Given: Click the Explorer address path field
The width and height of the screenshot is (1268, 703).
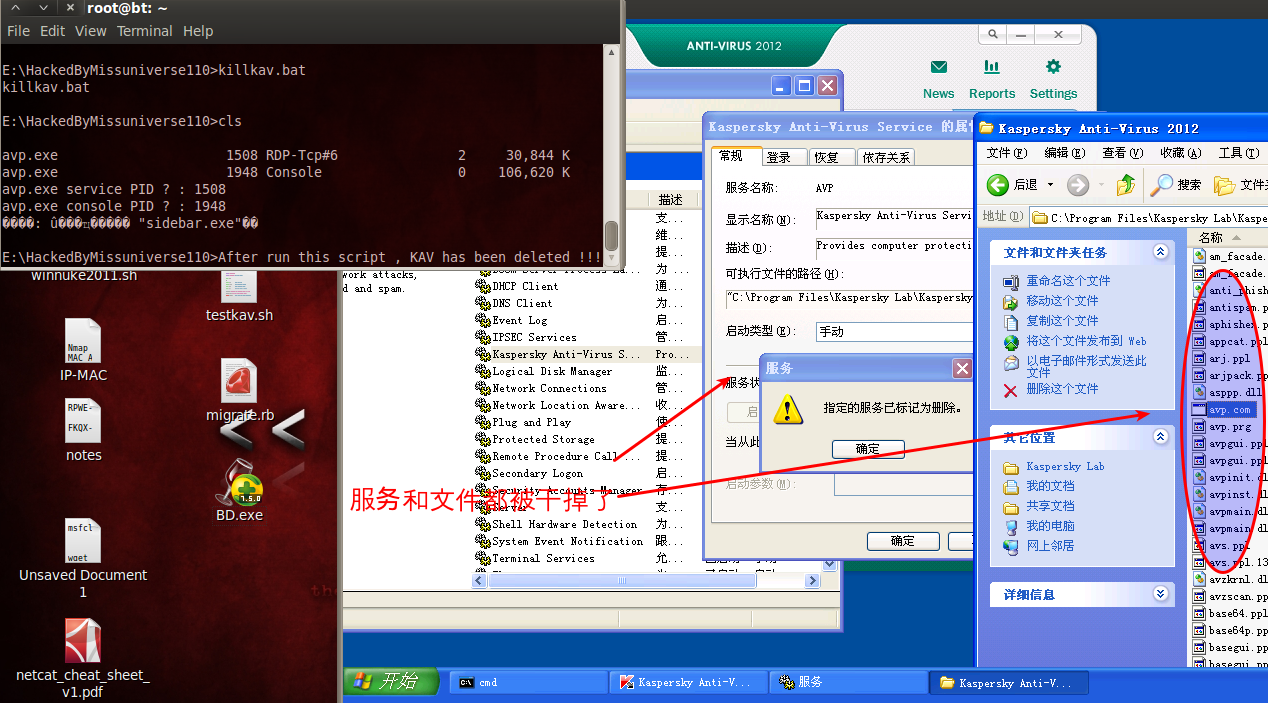Looking at the screenshot, I should [x=1148, y=217].
